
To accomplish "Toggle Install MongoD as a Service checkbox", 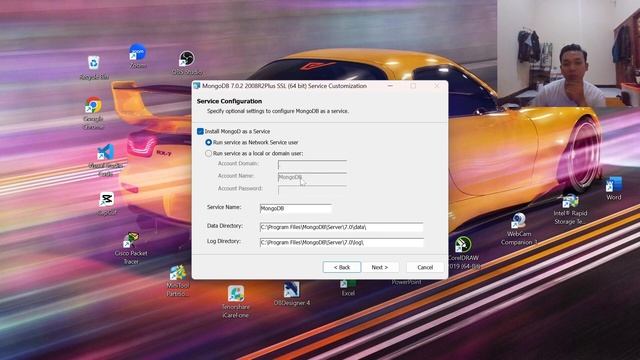I will point(200,131).
